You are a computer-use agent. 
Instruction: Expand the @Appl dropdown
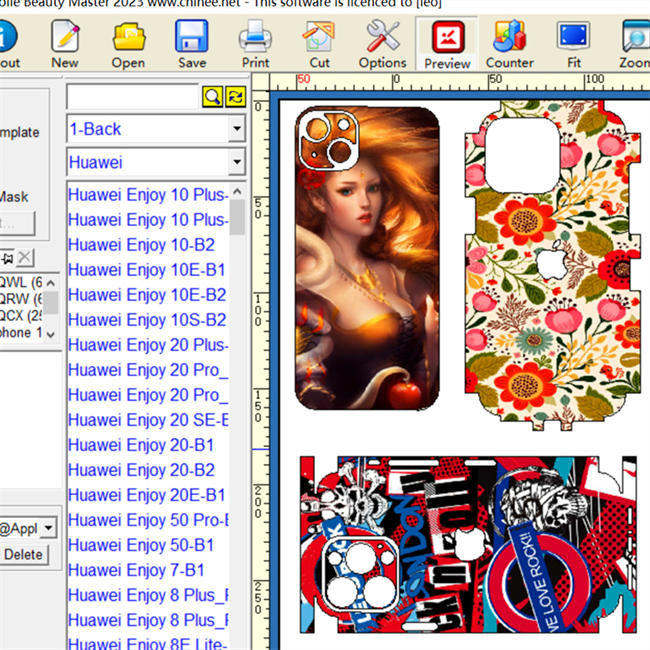tap(49, 528)
